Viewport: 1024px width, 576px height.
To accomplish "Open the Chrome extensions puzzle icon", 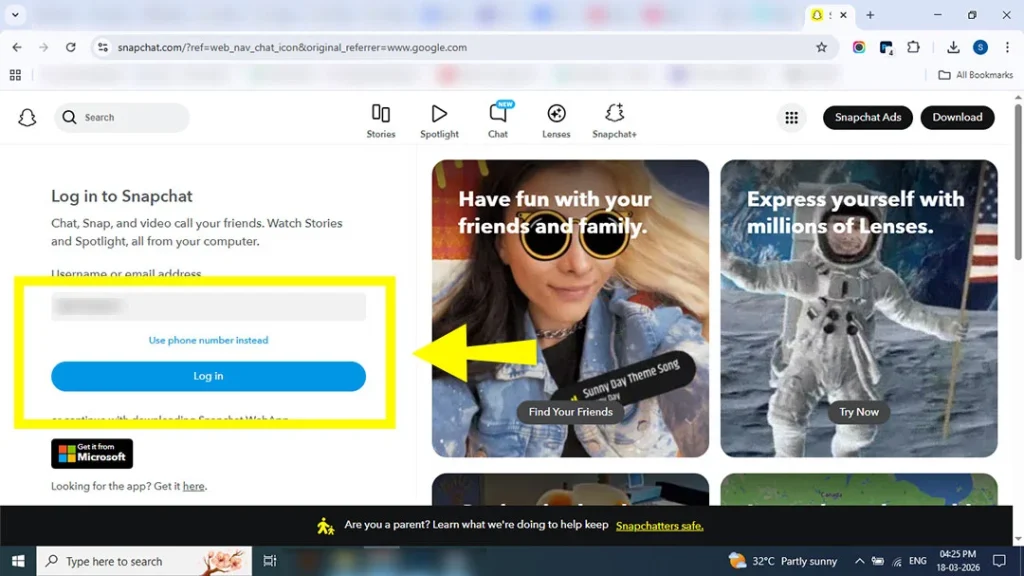I will coord(913,47).
